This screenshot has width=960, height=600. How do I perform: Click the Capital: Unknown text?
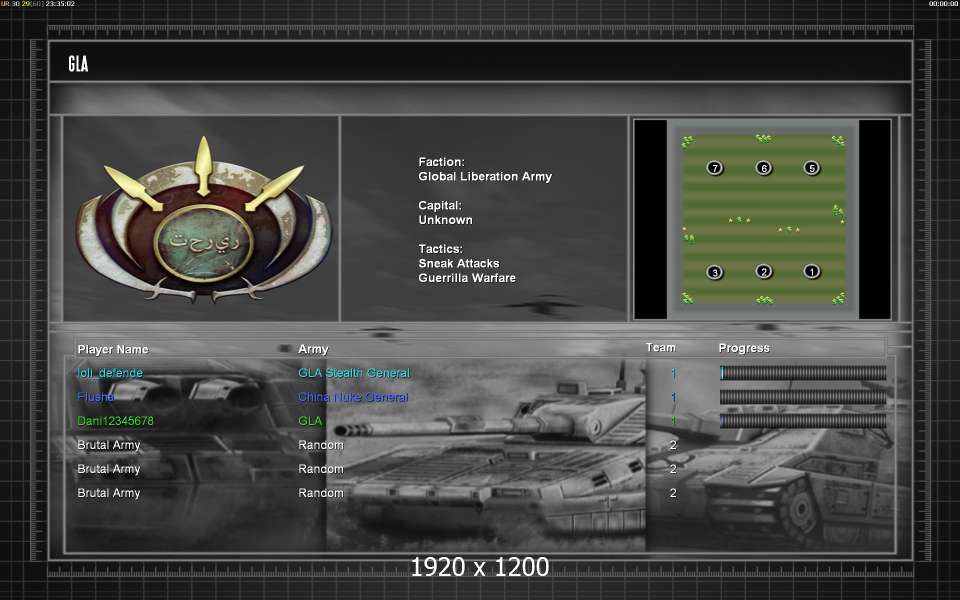click(446, 212)
